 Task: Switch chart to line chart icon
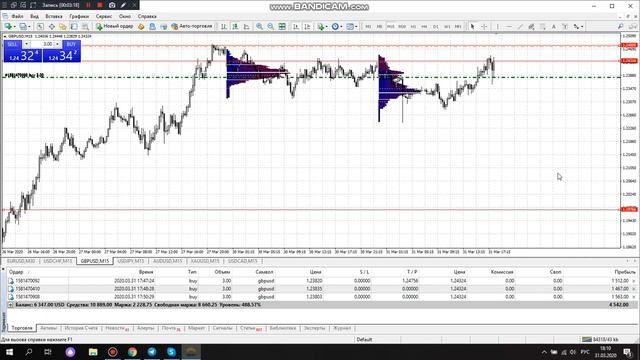click(247, 27)
